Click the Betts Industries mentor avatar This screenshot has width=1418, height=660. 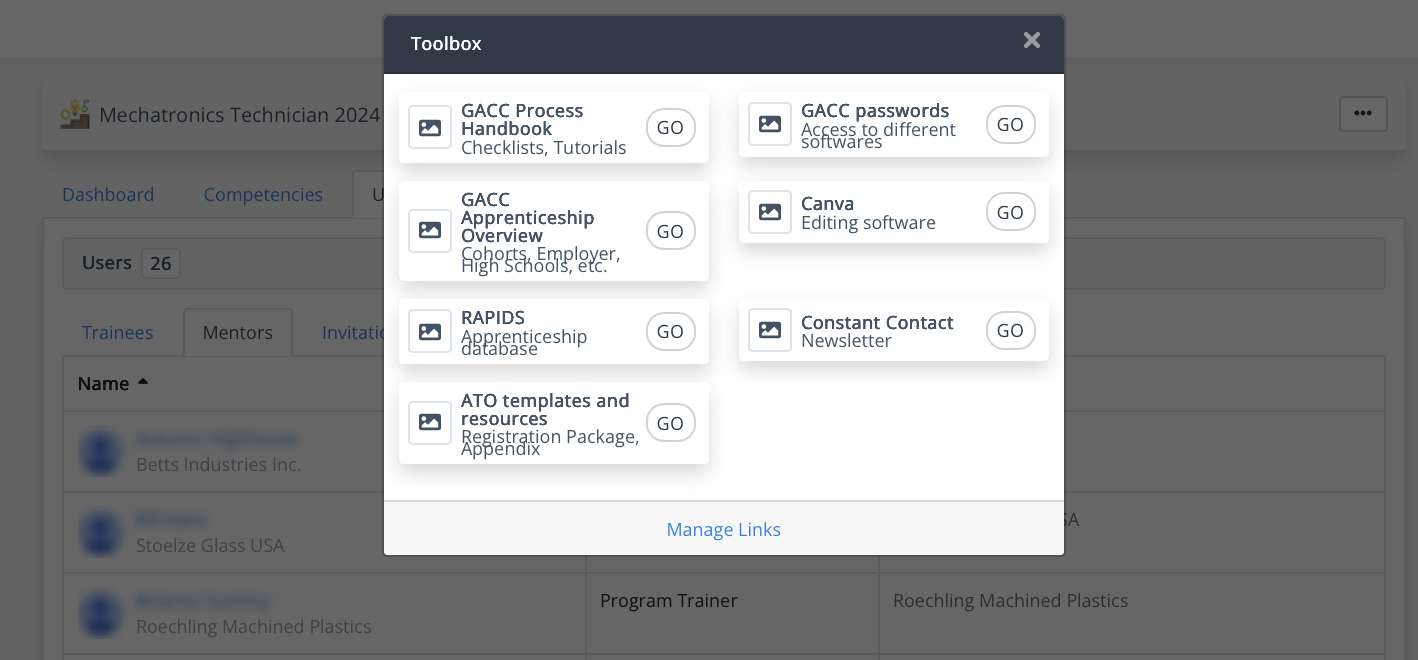click(x=100, y=452)
